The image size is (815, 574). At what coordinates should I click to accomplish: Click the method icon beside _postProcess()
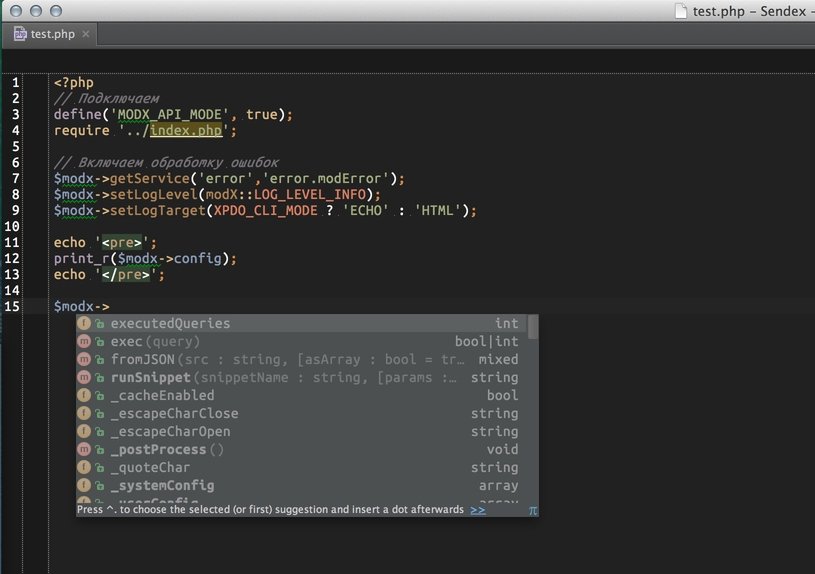tap(85, 450)
